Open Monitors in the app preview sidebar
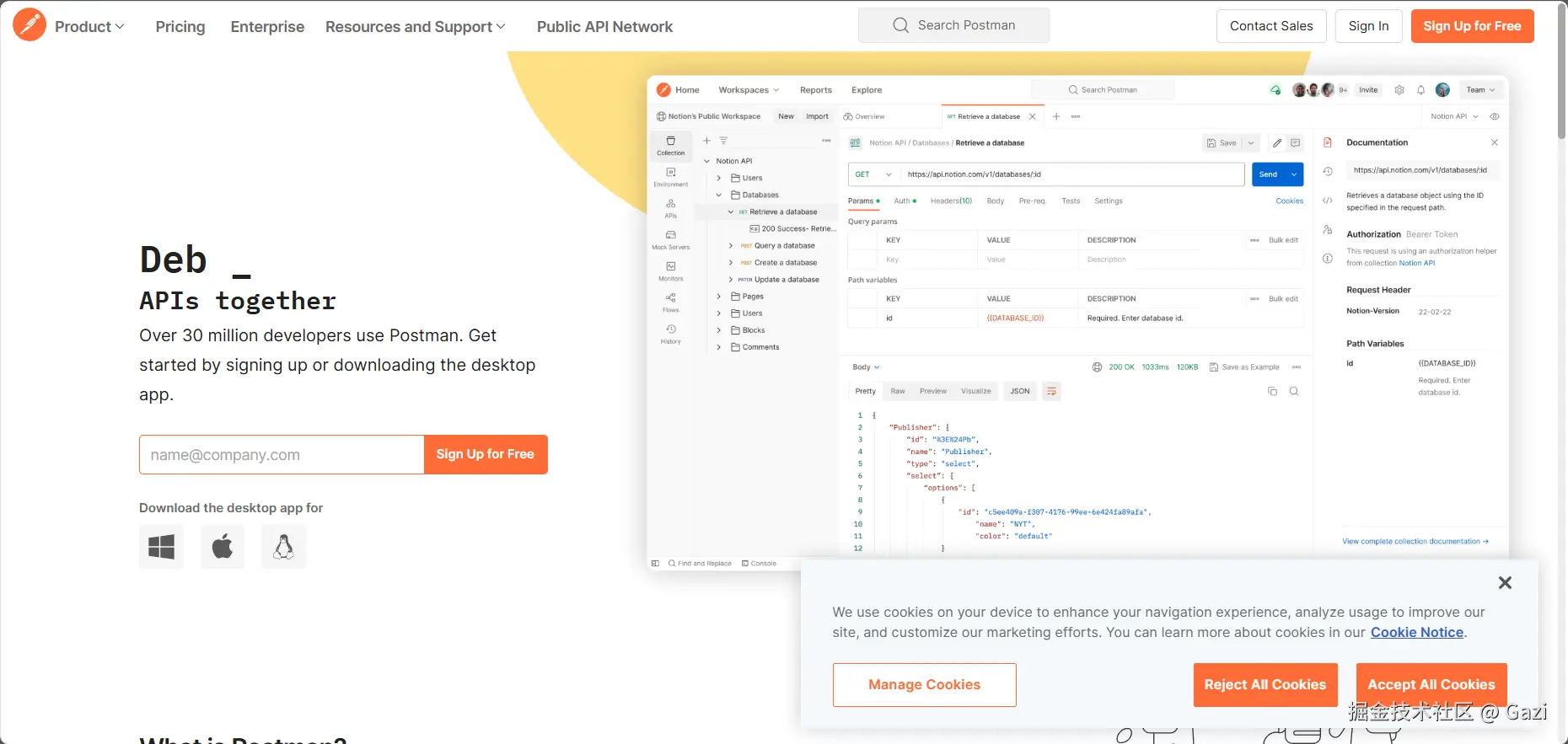Viewport: 1568px width, 744px height. point(671,271)
